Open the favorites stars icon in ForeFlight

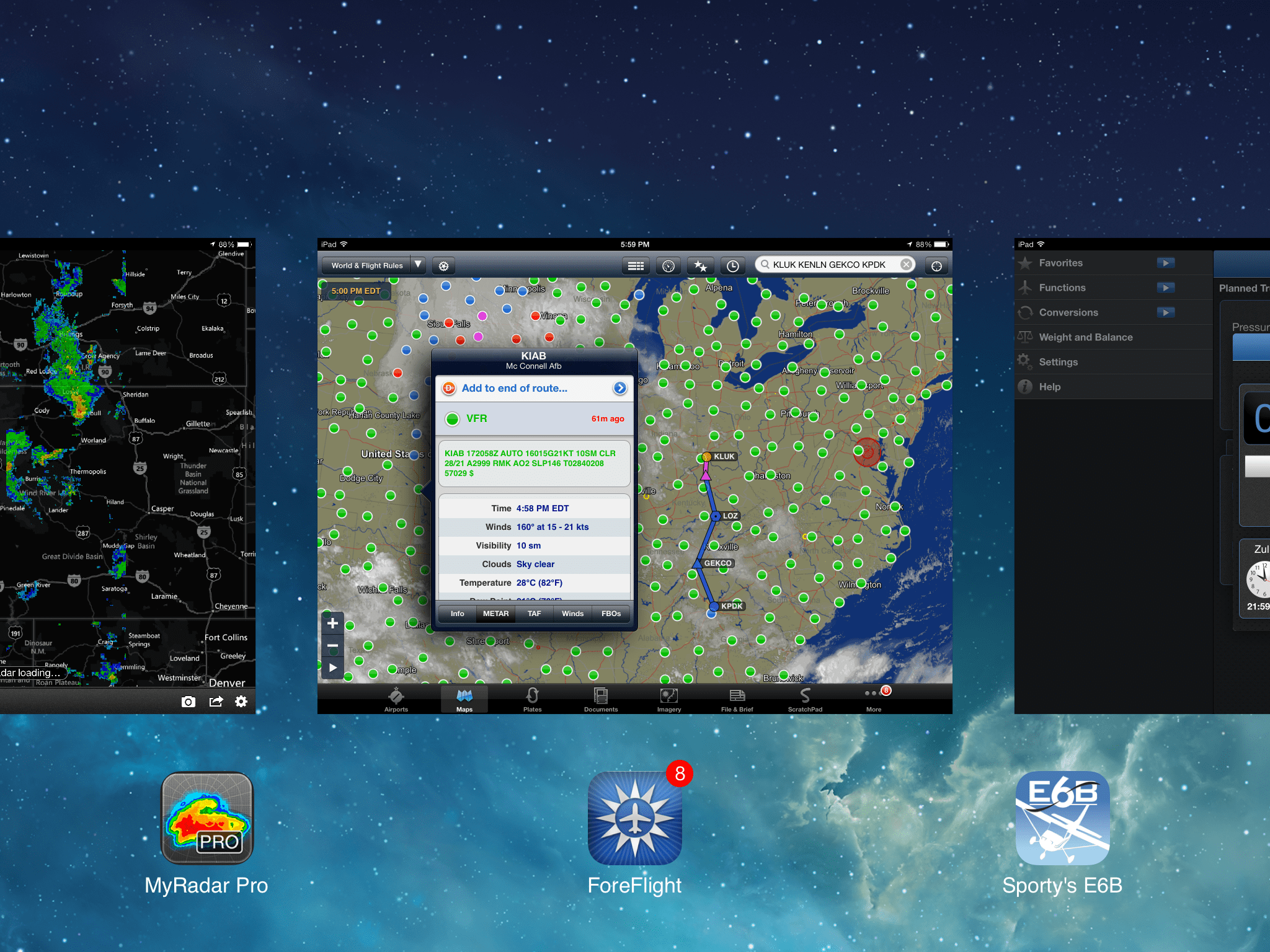click(701, 266)
